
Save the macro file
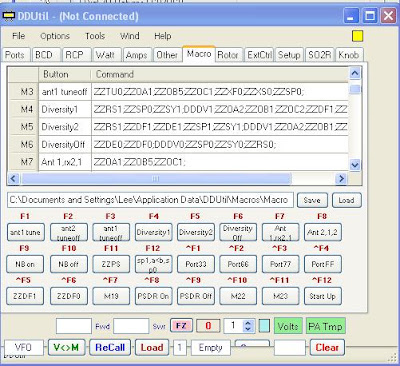(312, 200)
